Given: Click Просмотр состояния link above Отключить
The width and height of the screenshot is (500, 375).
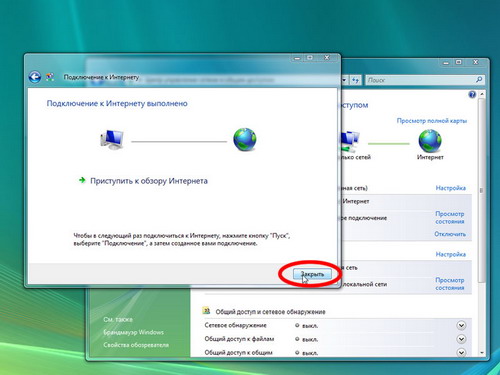Looking at the screenshot, I should tap(450, 217).
